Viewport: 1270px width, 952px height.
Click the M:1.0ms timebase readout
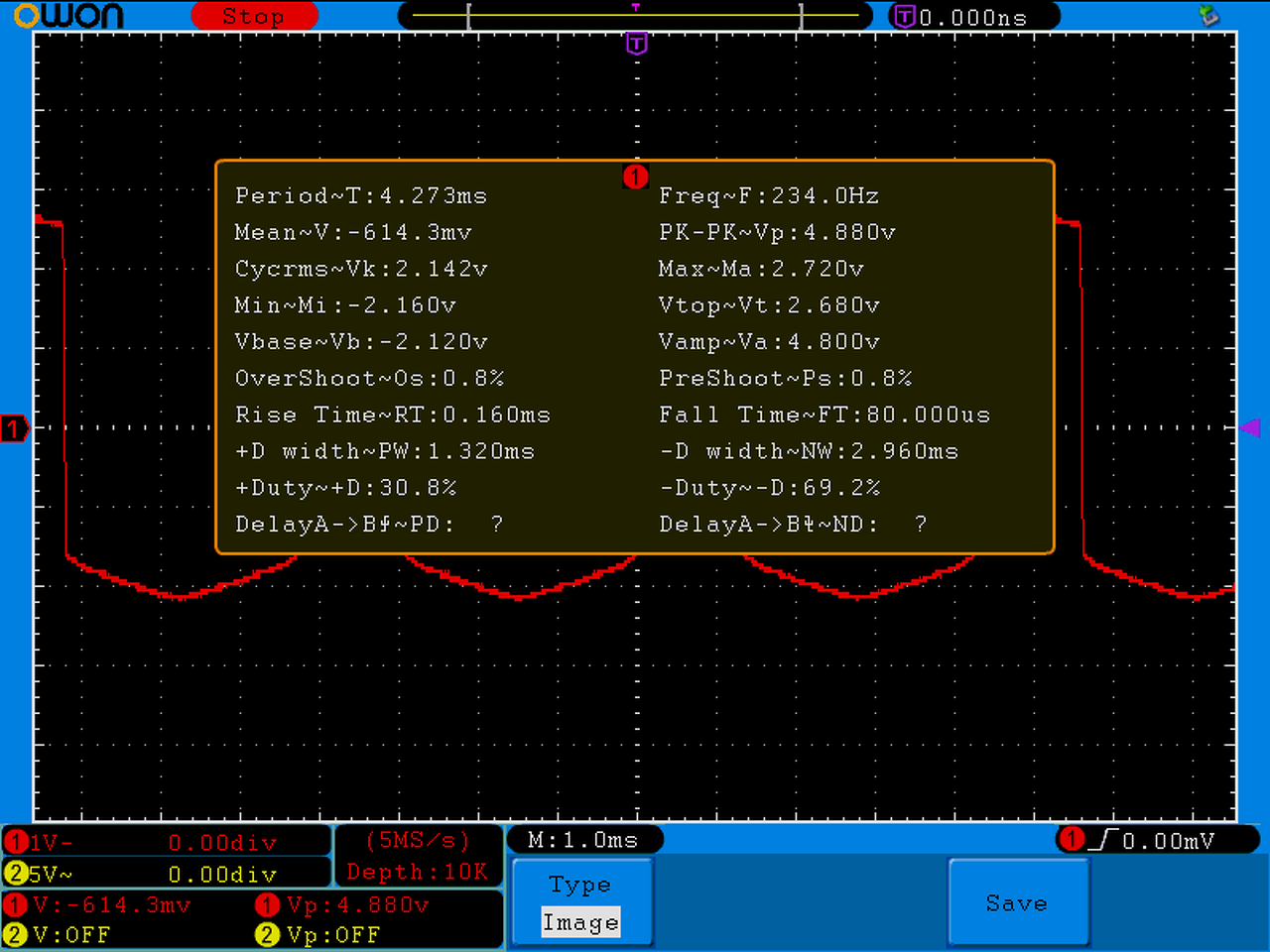tap(584, 840)
